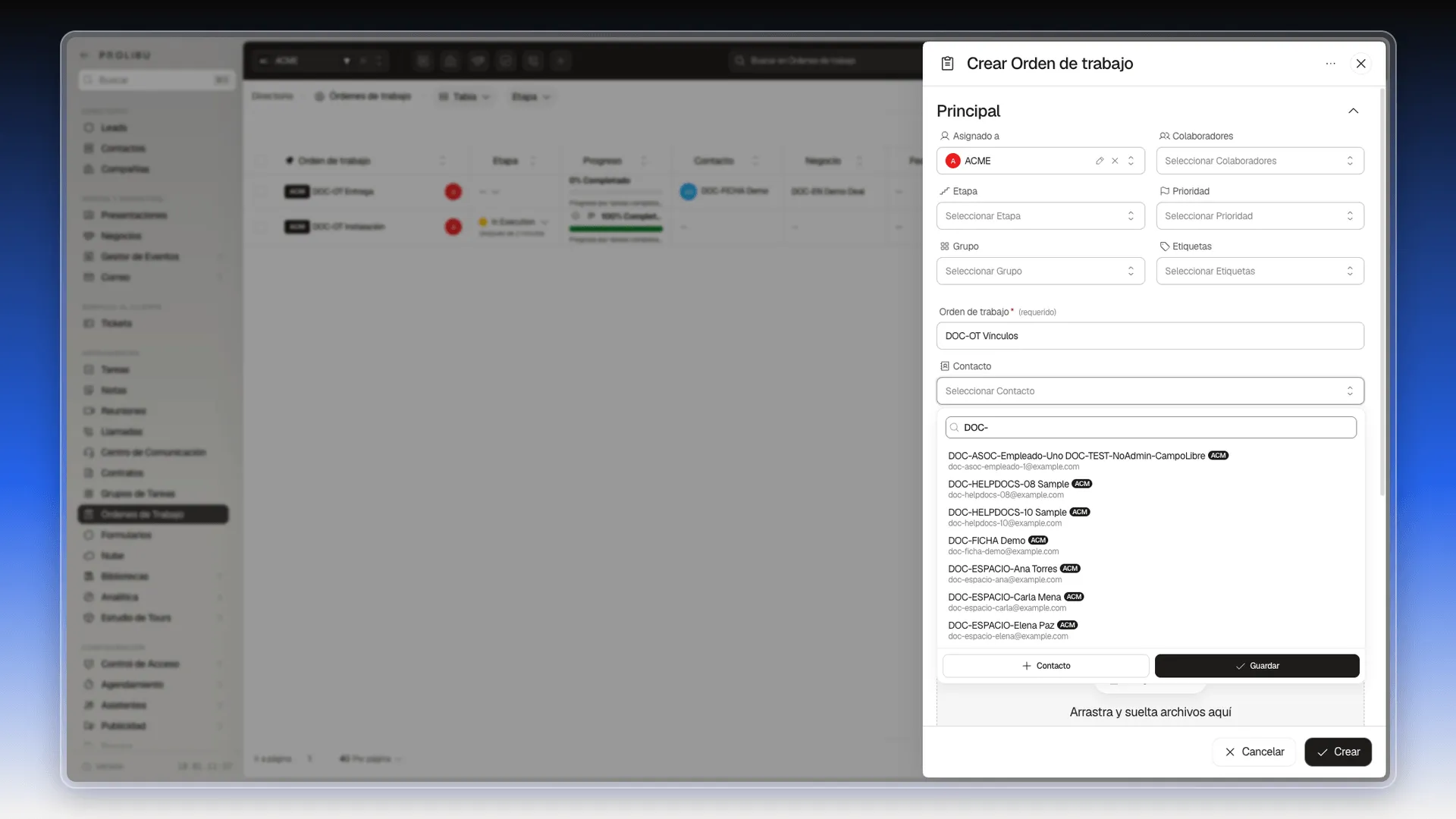Open Leads in the blurred sidebar
This screenshot has height=819, width=1456.
coord(114,127)
